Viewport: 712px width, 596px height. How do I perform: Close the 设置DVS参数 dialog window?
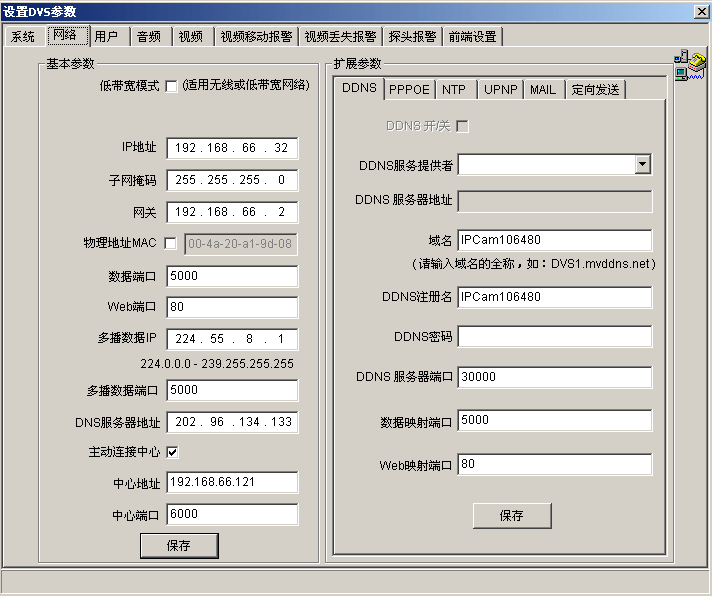click(700, 10)
